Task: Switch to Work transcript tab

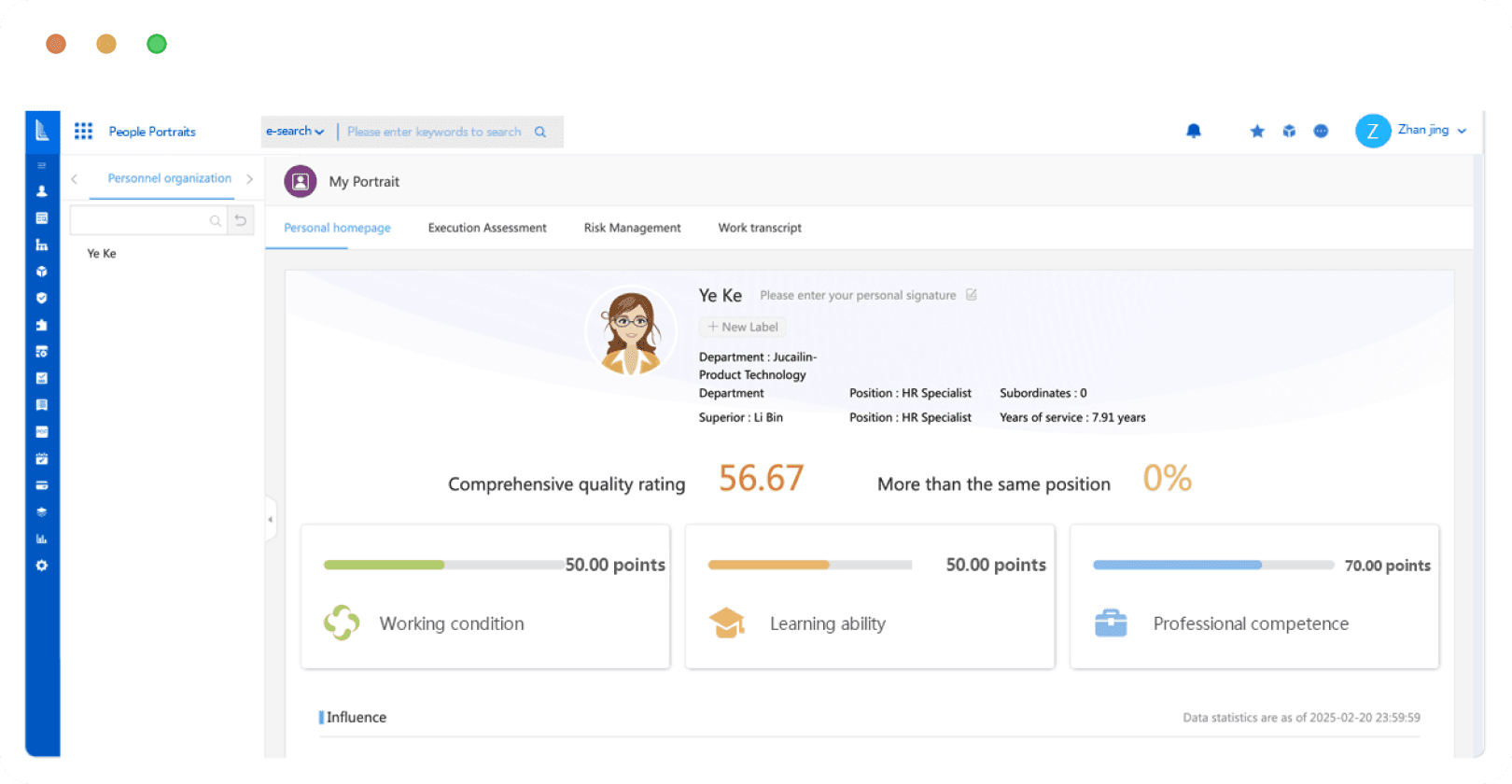Action: pyautogui.click(x=760, y=228)
